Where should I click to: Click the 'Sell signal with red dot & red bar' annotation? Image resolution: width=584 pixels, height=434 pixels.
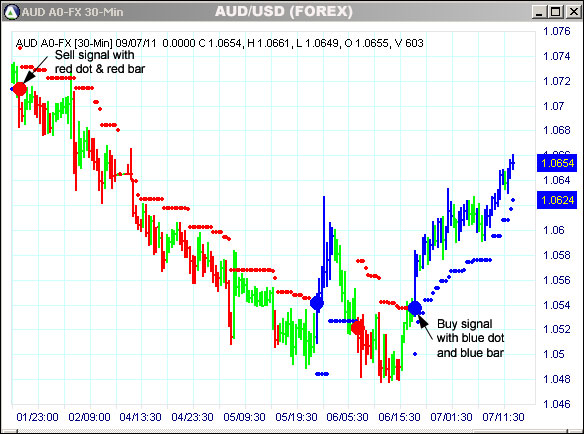[x=99, y=62]
